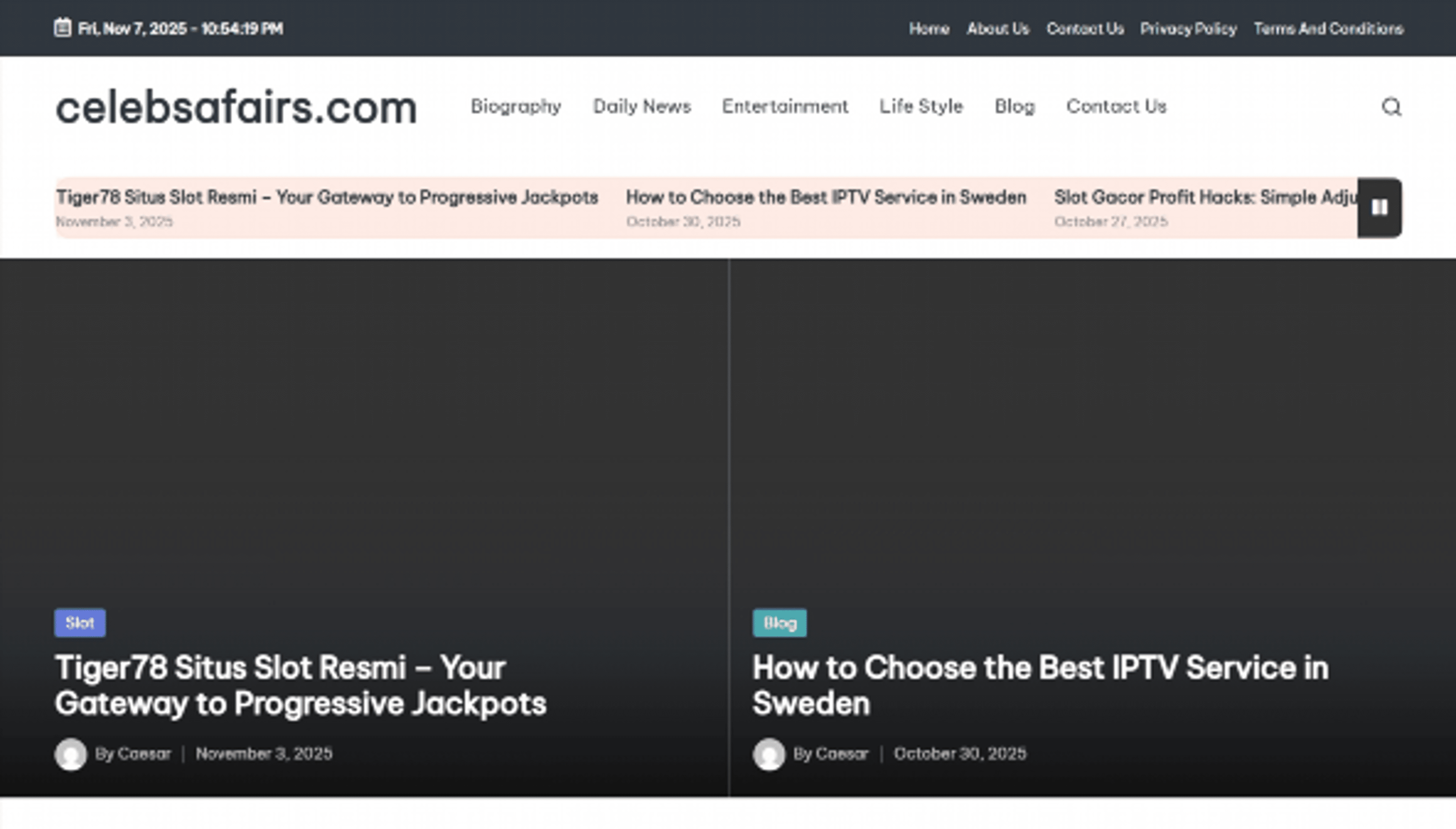Click Caesar's avatar on Tiger78 post
Image resolution: width=1456 pixels, height=829 pixels.
[71, 754]
